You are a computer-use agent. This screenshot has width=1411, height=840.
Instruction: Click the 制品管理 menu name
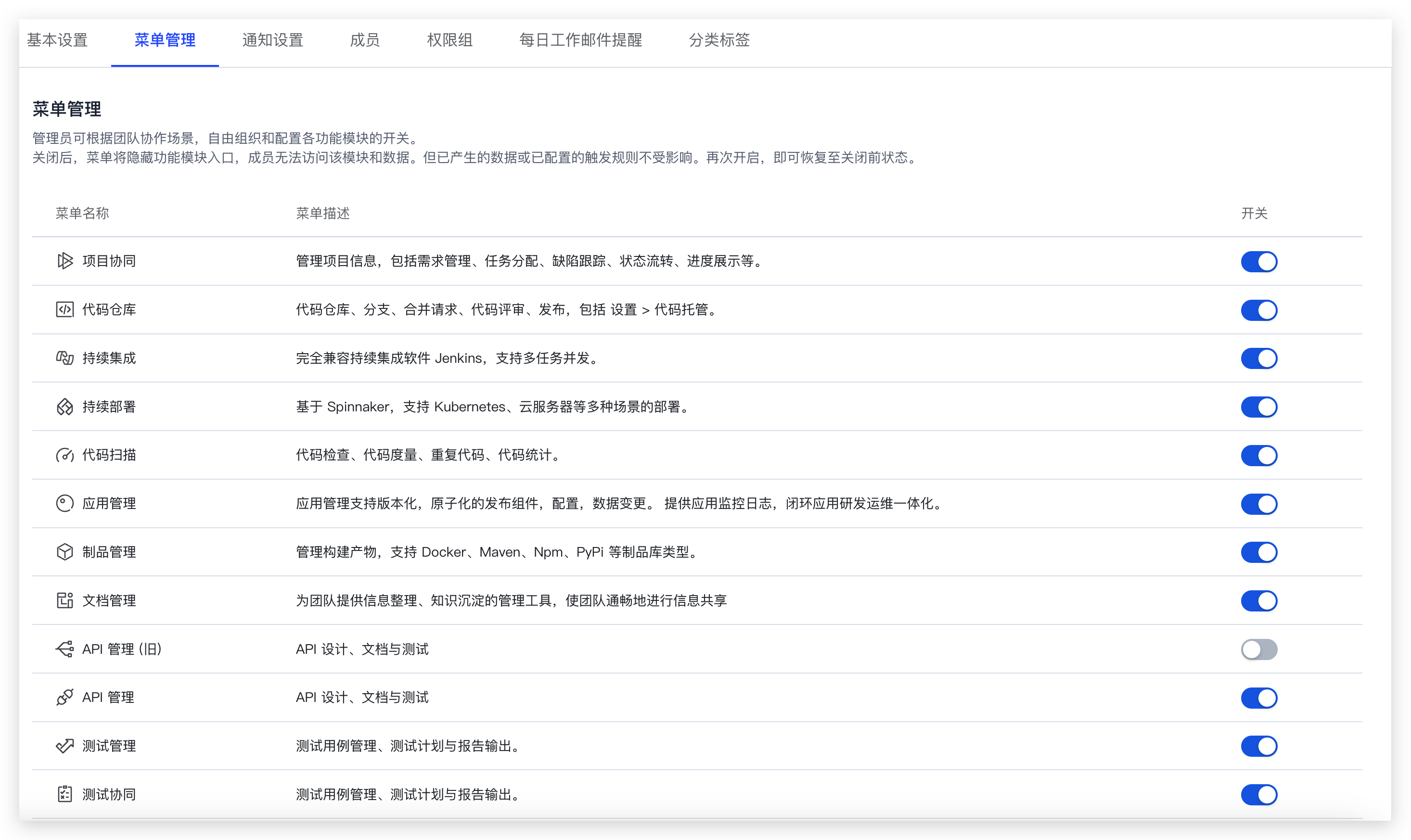point(109,552)
